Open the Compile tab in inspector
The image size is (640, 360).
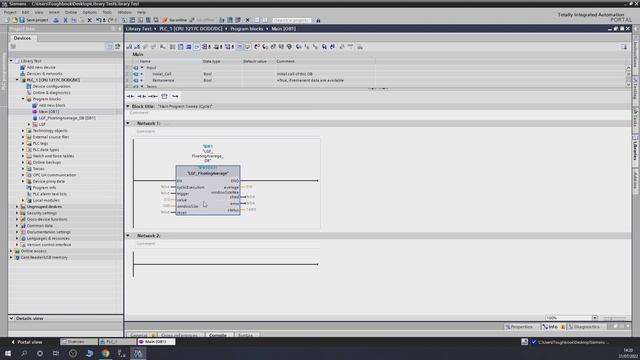click(x=218, y=335)
